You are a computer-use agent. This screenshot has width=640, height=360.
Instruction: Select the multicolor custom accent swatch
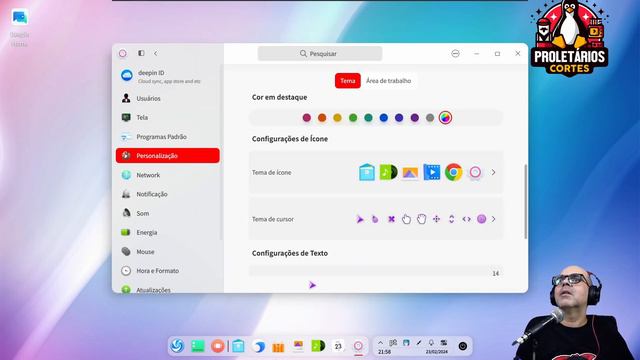[x=445, y=118]
